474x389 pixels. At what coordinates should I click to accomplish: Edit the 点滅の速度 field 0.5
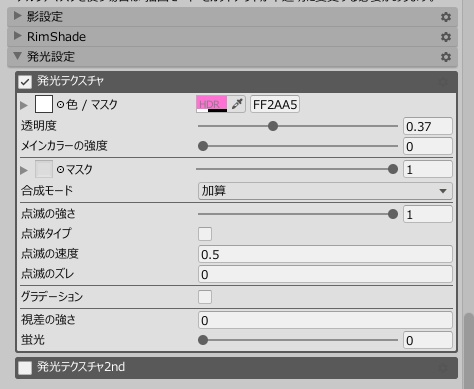(x=325, y=254)
